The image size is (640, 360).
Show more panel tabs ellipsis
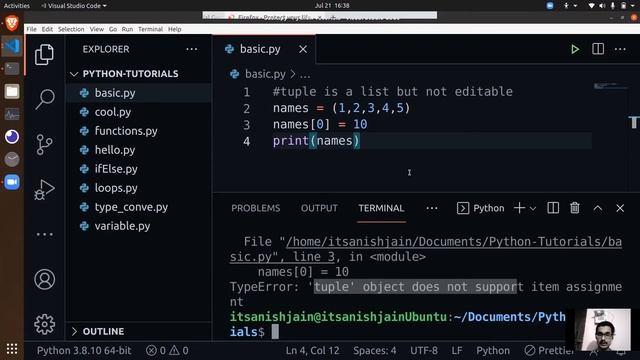[432, 208]
